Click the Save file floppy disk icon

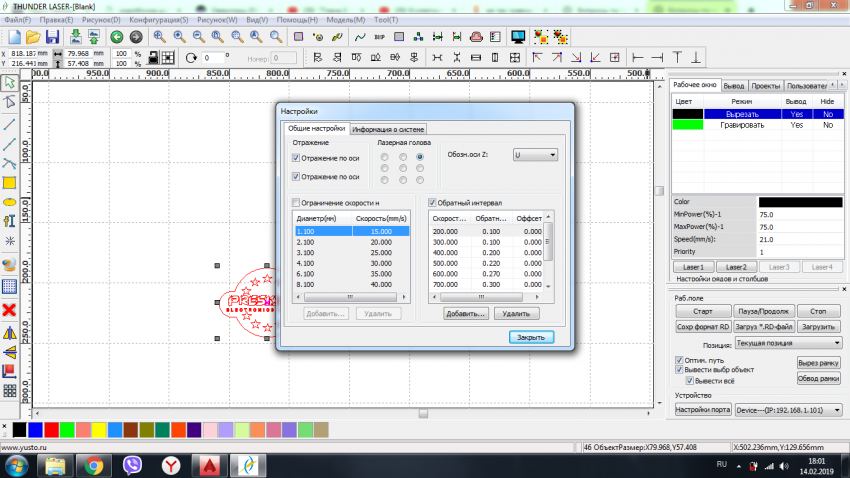pyautogui.click(x=52, y=37)
